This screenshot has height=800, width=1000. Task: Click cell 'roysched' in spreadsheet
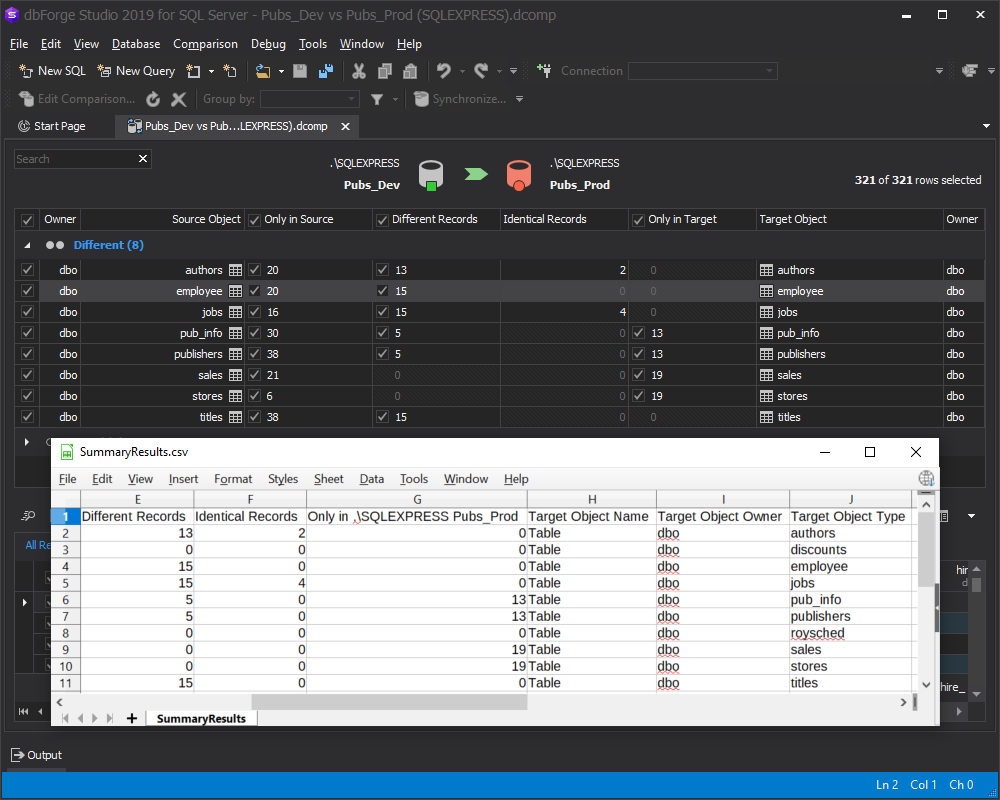point(851,633)
